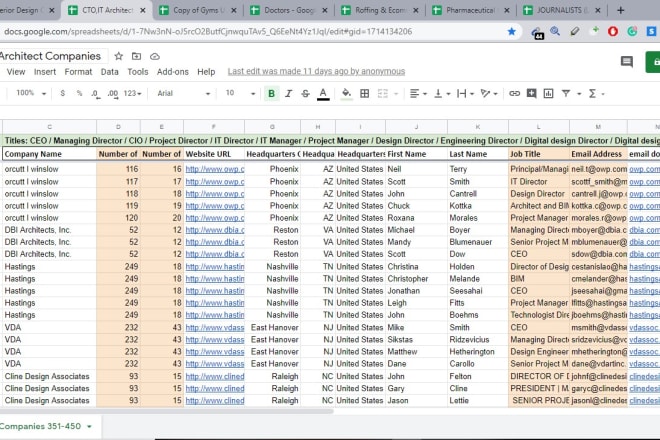The height and width of the screenshot is (440, 660).
Task: Toggle italic formatting
Action: (x=288, y=93)
